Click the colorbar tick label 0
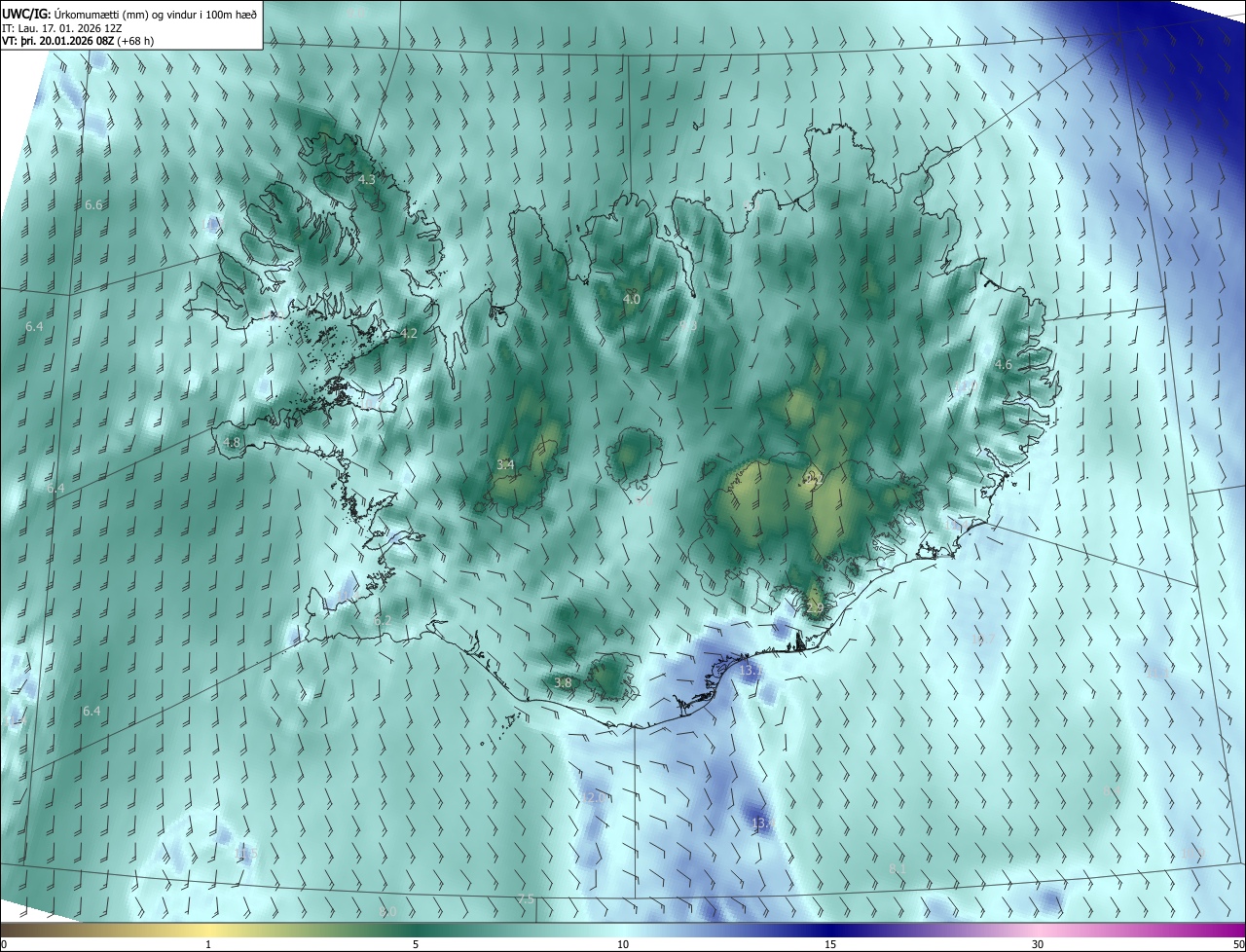This screenshot has width=1246, height=952. 4,944
